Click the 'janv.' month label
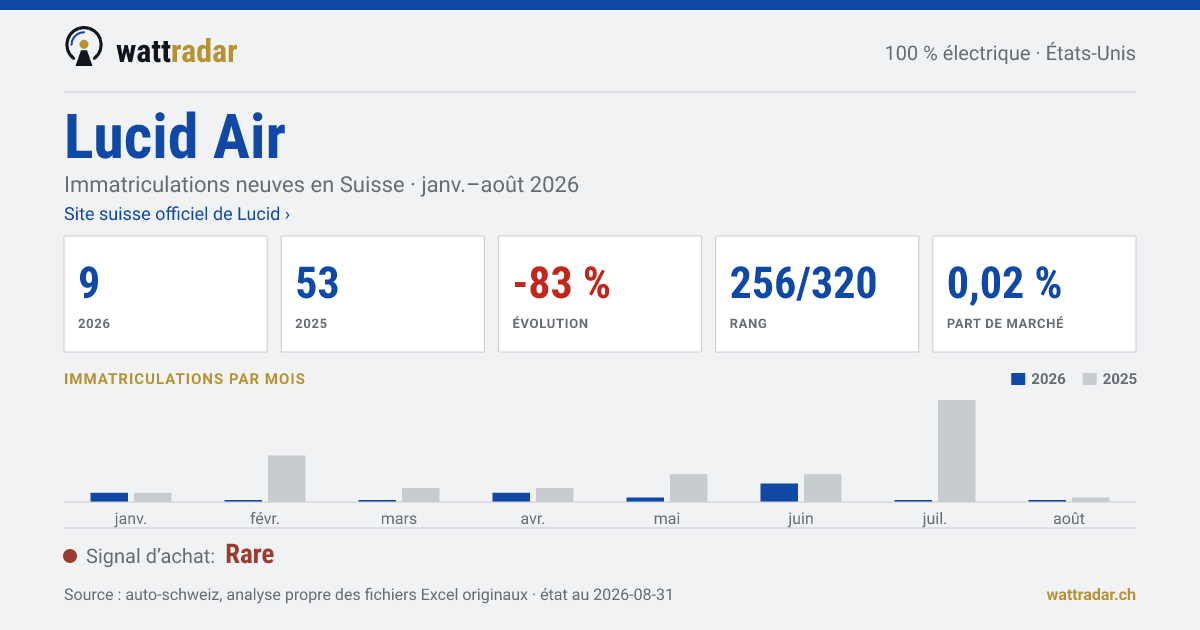The width and height of the screenshot is (1200, 630). [131, 518]
